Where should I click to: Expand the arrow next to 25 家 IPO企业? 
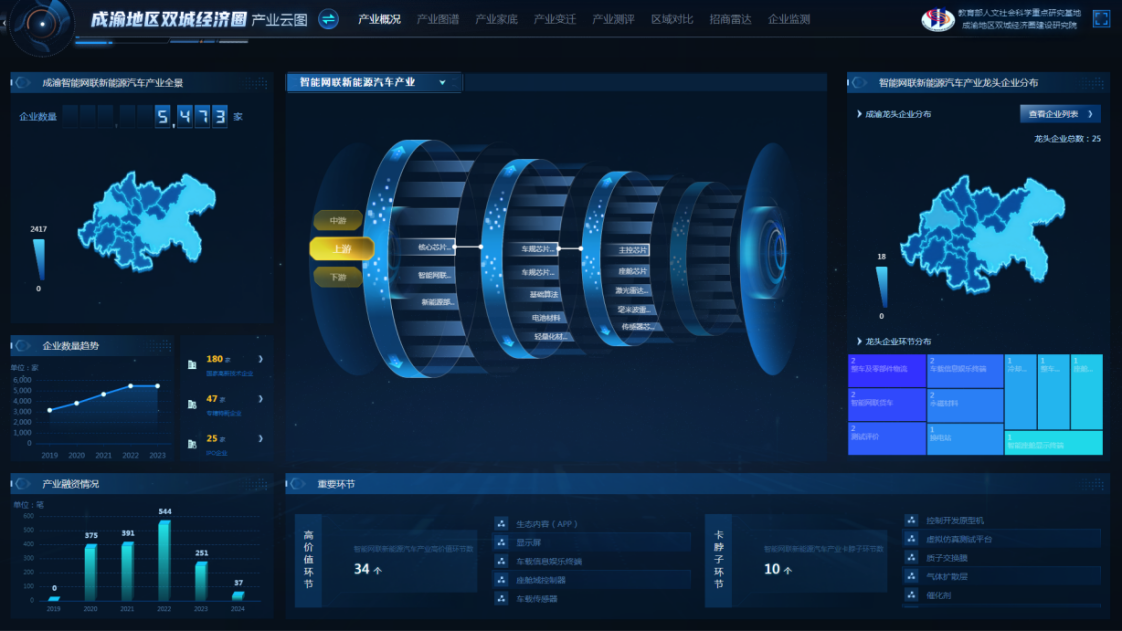coord(261,439)
